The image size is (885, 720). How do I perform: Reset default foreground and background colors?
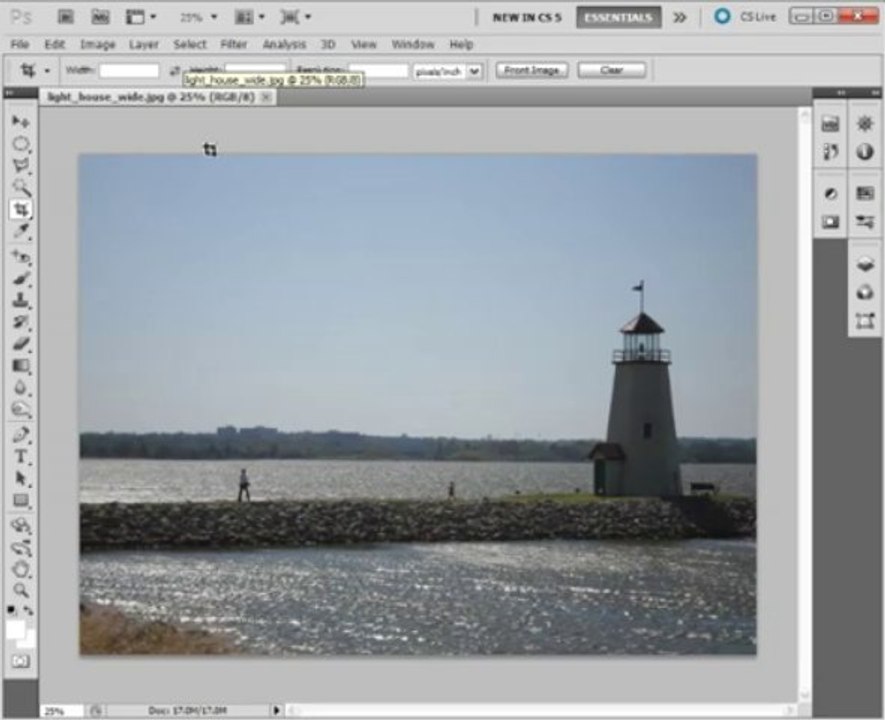click(x=11, y=610)
